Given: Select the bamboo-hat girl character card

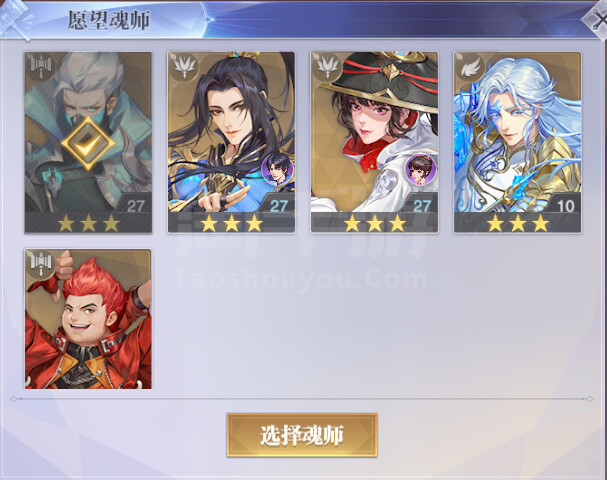Looking at the screenshot, I should tap(374, 142).
